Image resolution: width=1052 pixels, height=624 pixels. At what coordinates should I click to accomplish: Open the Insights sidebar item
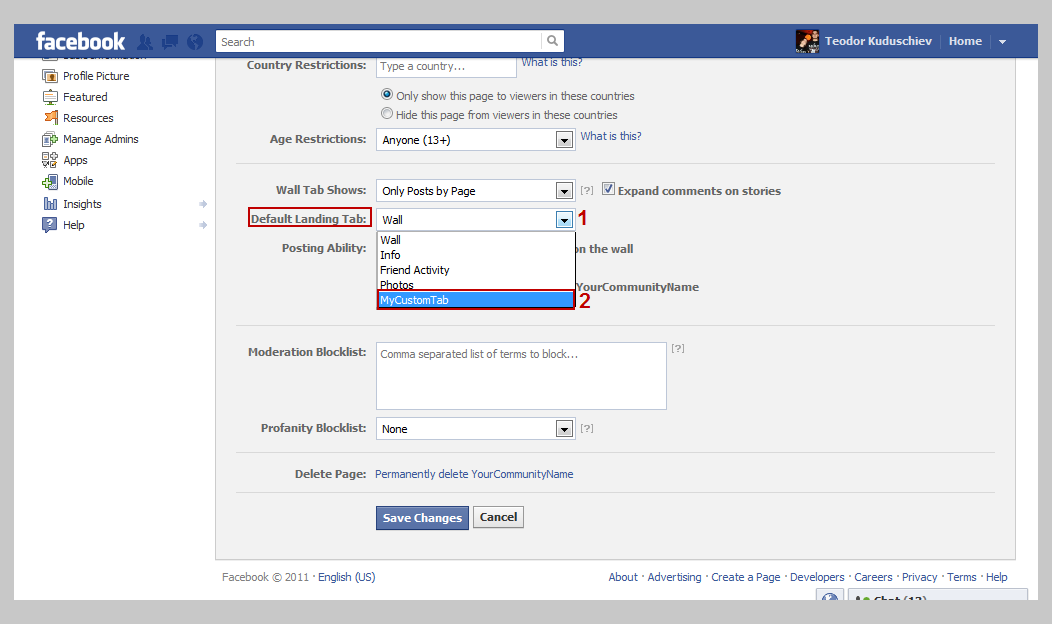pos(82,204)
